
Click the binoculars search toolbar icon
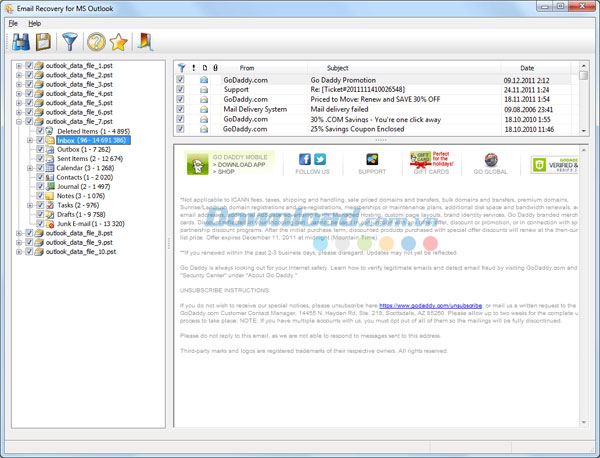pos(21,42)
